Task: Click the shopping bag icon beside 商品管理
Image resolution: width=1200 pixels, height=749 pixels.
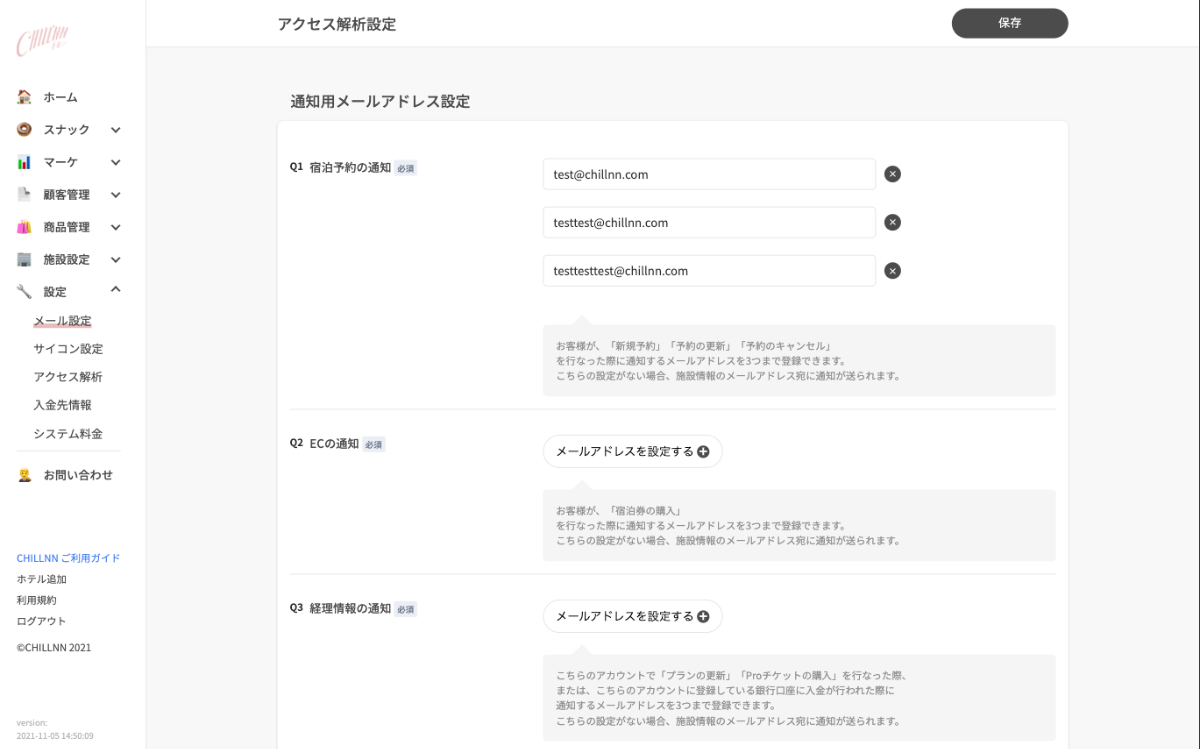Action: pyautogui.click(x=24, y=227)
